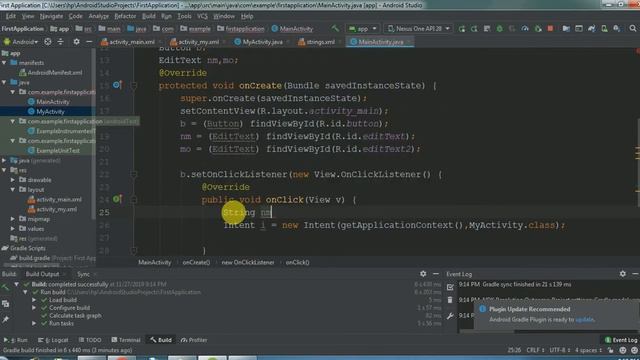The image size is (640, 360).
Task: Click the Search Everywhere magnifier icon
Action: [633, 29]
